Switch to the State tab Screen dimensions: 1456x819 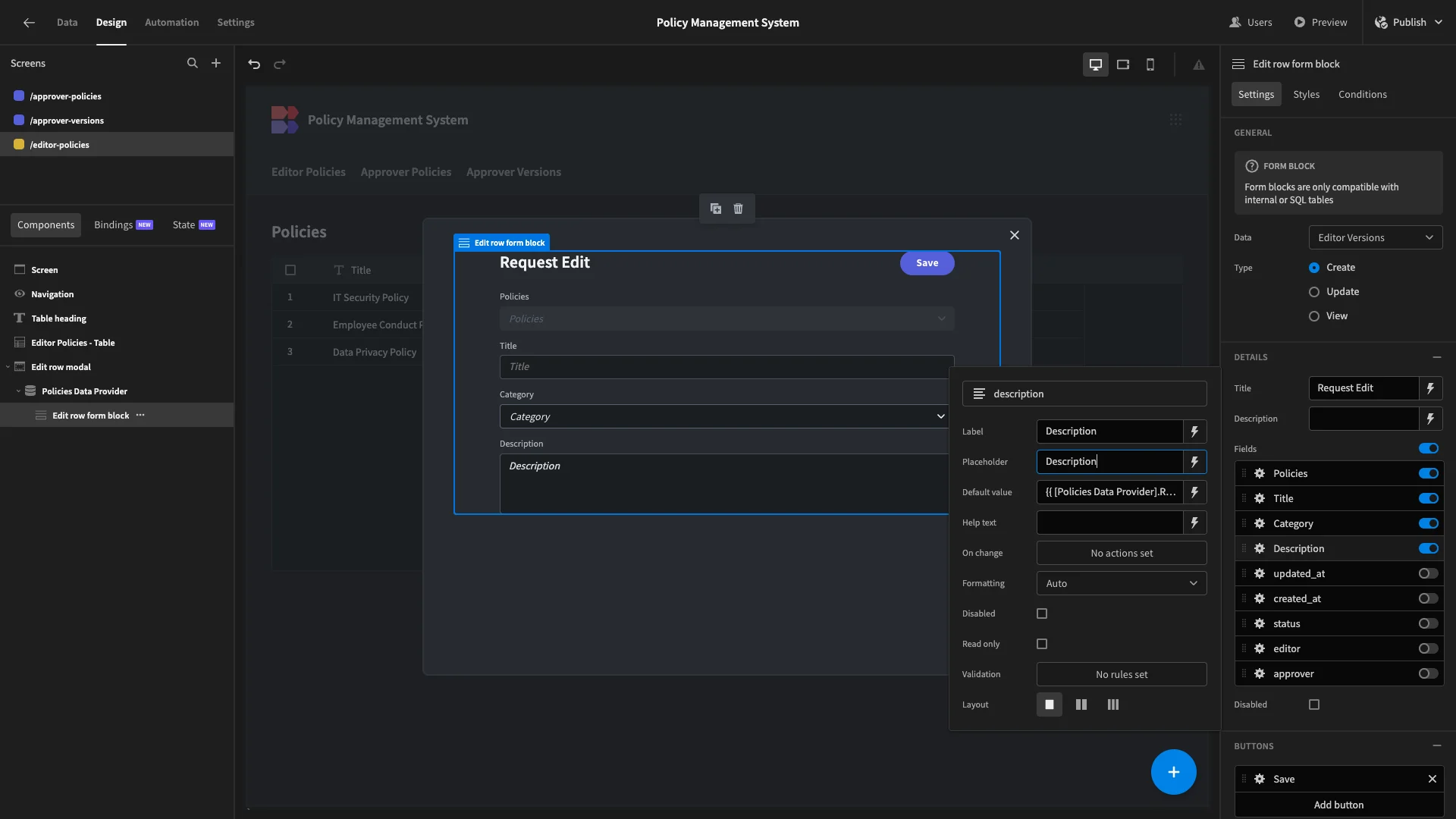pyautogui.click(x=193, y=225)
